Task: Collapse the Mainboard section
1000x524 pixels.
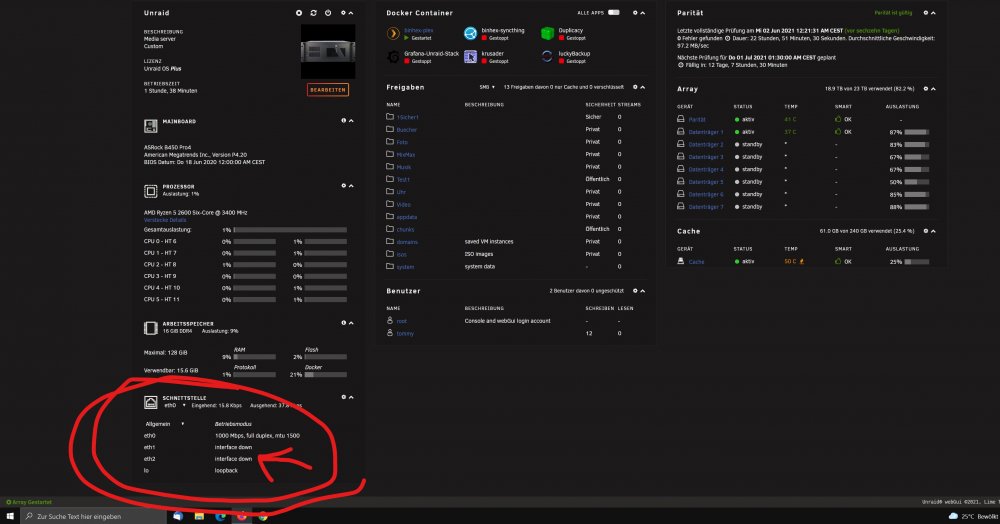Action: 351,120
